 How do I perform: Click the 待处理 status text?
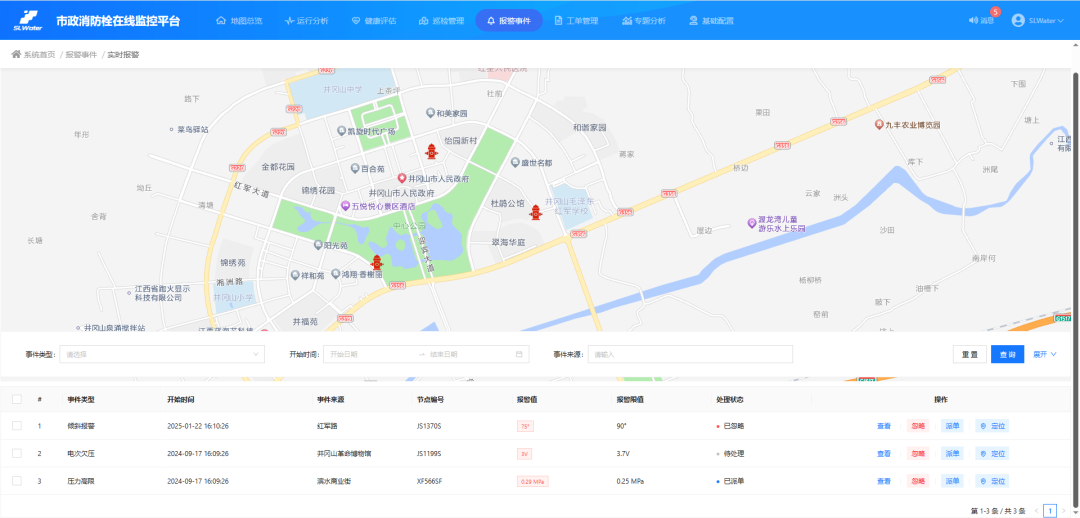734,453
